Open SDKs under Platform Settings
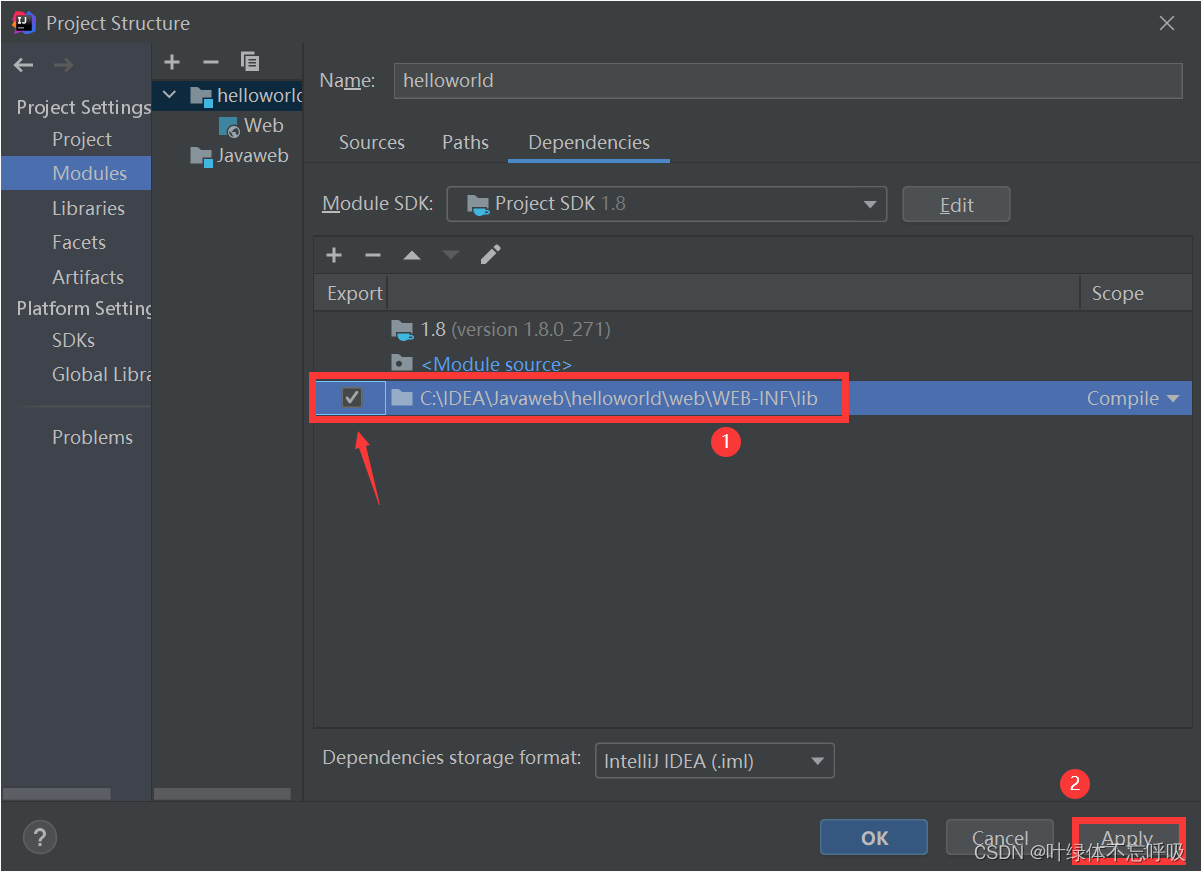Viewport: 1202px width, 872px height. (x=73, y=340)
